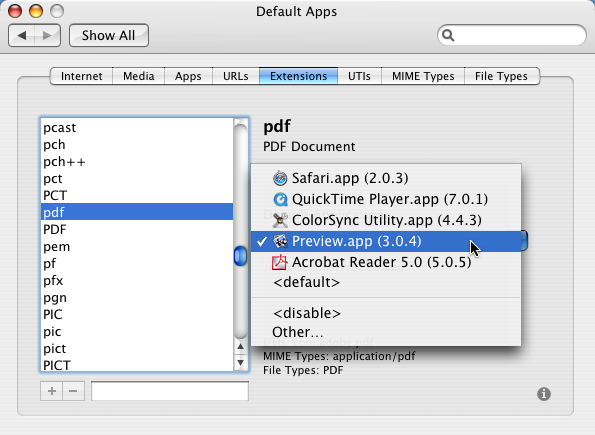
Task: Go back with the left arrow button
Action: pos(22,35)
